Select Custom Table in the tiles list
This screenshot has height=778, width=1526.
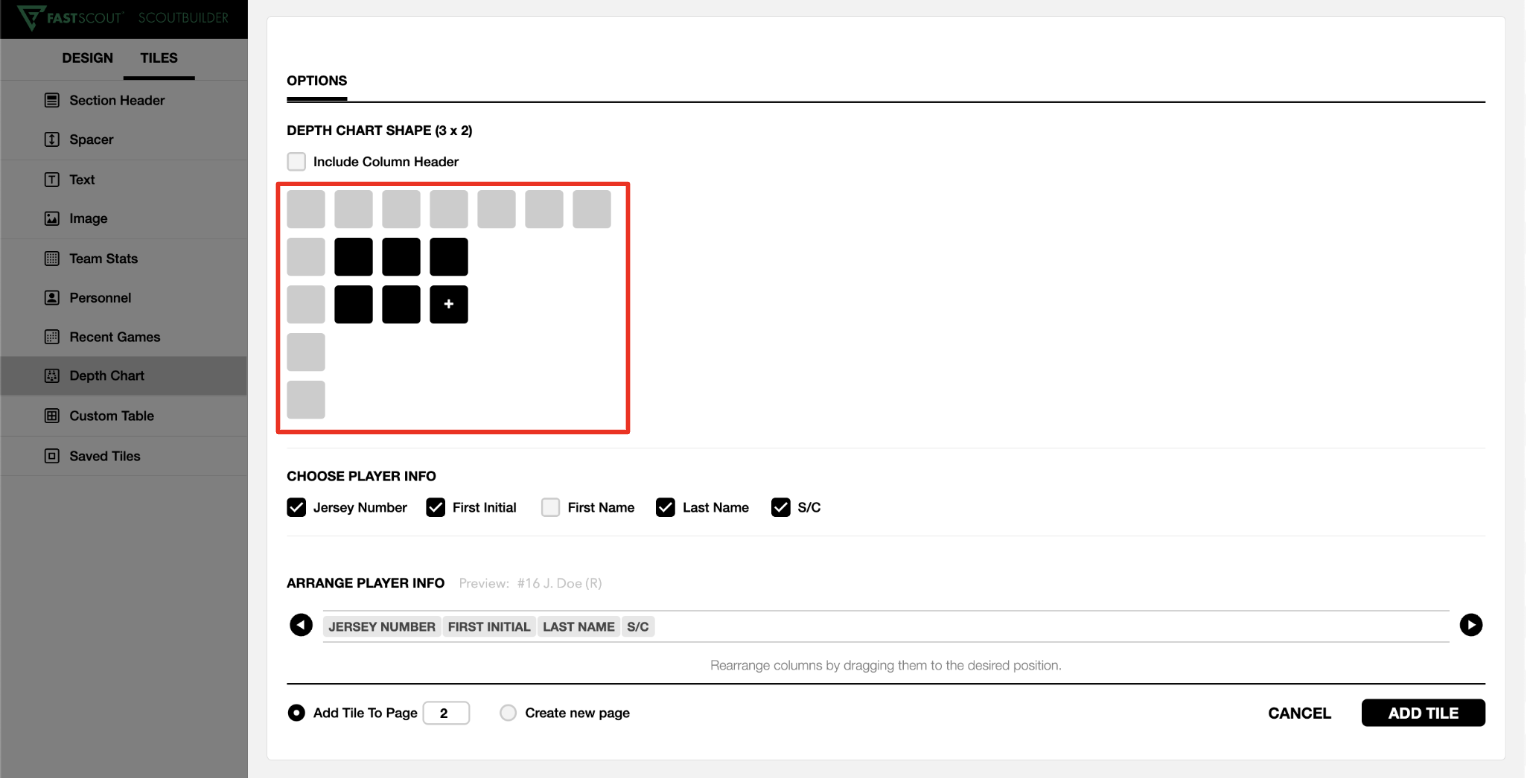click(x=123, y=416)
